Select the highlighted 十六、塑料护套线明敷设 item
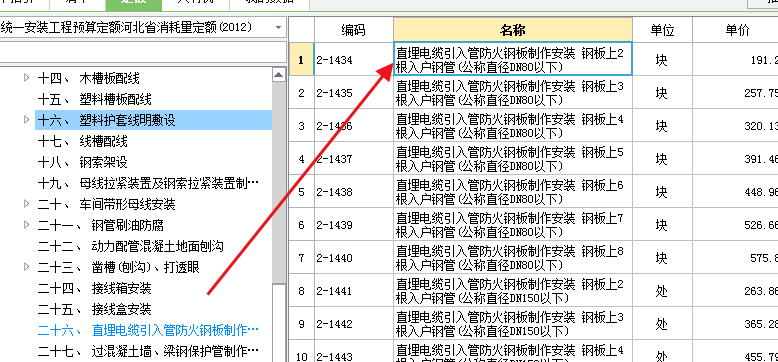Image resolution: width=778 pixels, height=362 pixels. (x=153, y=120)
